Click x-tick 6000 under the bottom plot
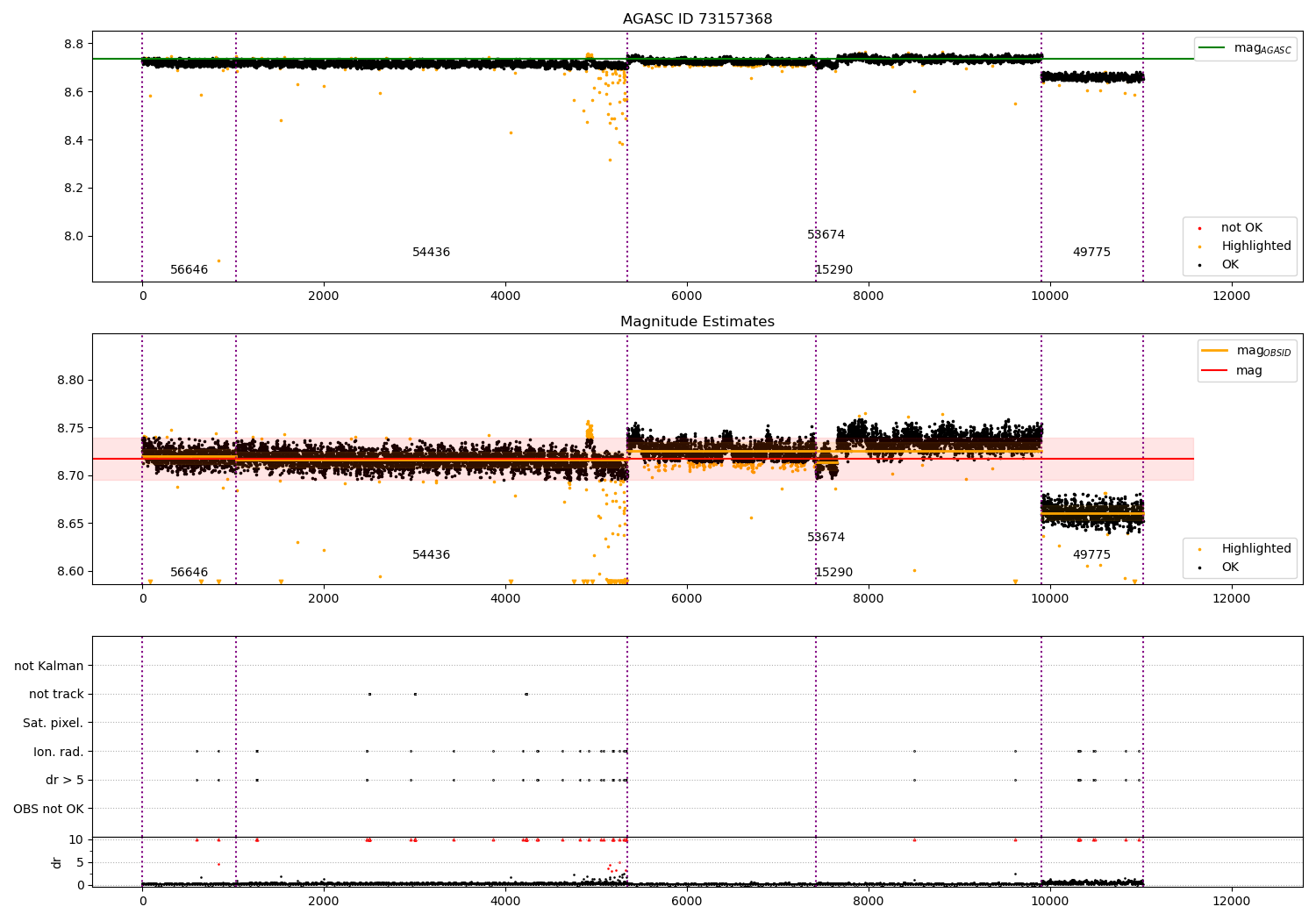The image size is (1316, 921). coord(687,902)
